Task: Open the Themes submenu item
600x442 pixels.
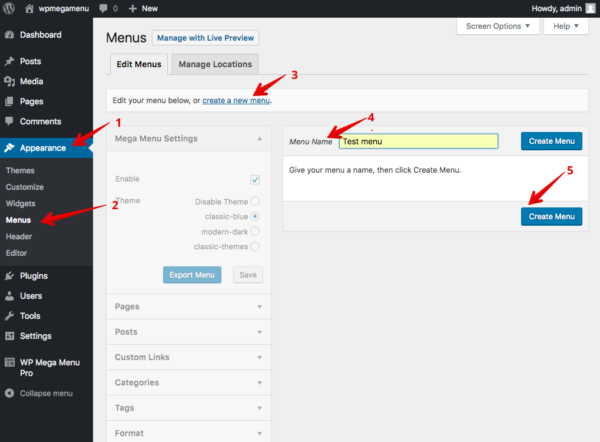Action: 20,171
